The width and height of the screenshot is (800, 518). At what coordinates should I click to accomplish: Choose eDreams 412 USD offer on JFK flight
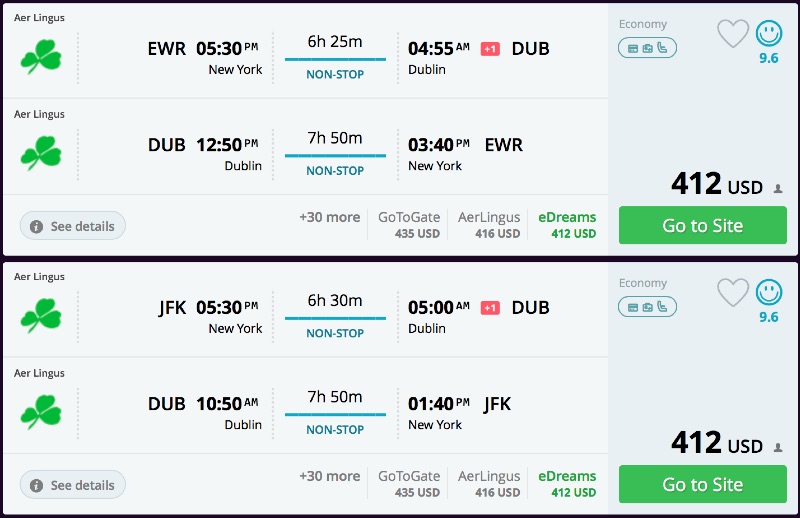click(x=567, y=484)
